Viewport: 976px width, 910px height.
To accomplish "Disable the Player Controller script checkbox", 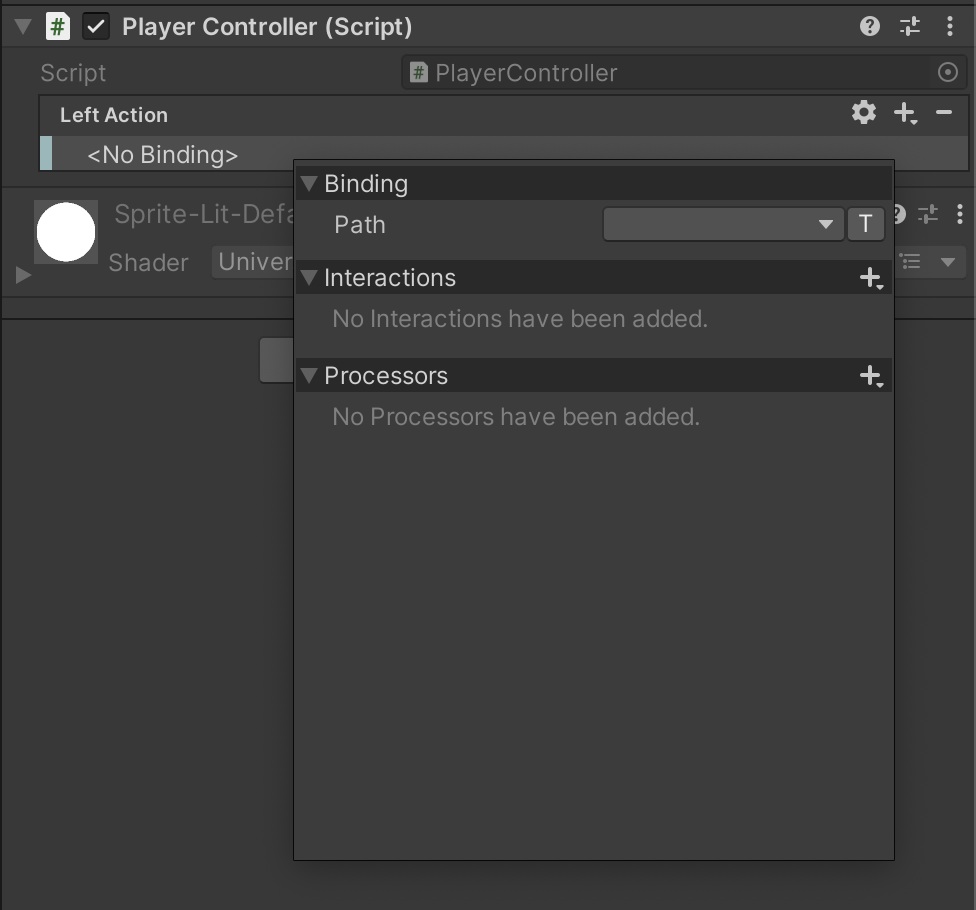I will click(96, 27).
